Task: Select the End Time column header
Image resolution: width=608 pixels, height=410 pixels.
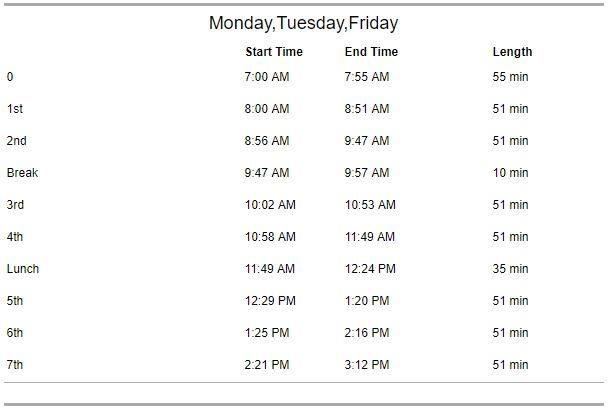Action: point(371,52)
